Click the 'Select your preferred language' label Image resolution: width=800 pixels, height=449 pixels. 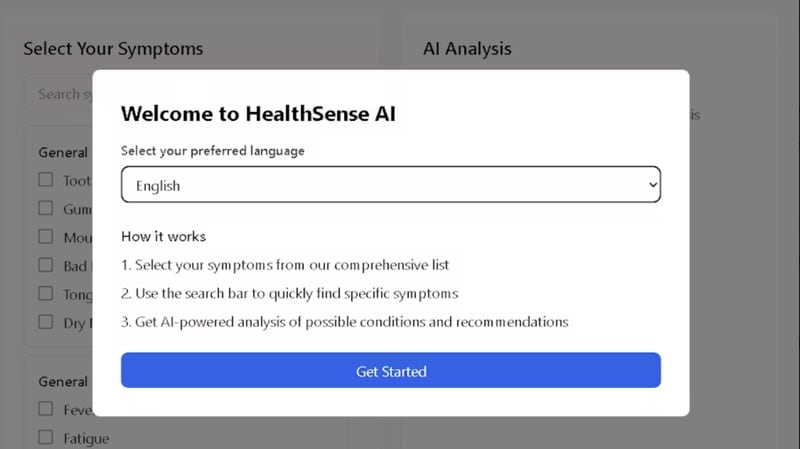point(212,151)
